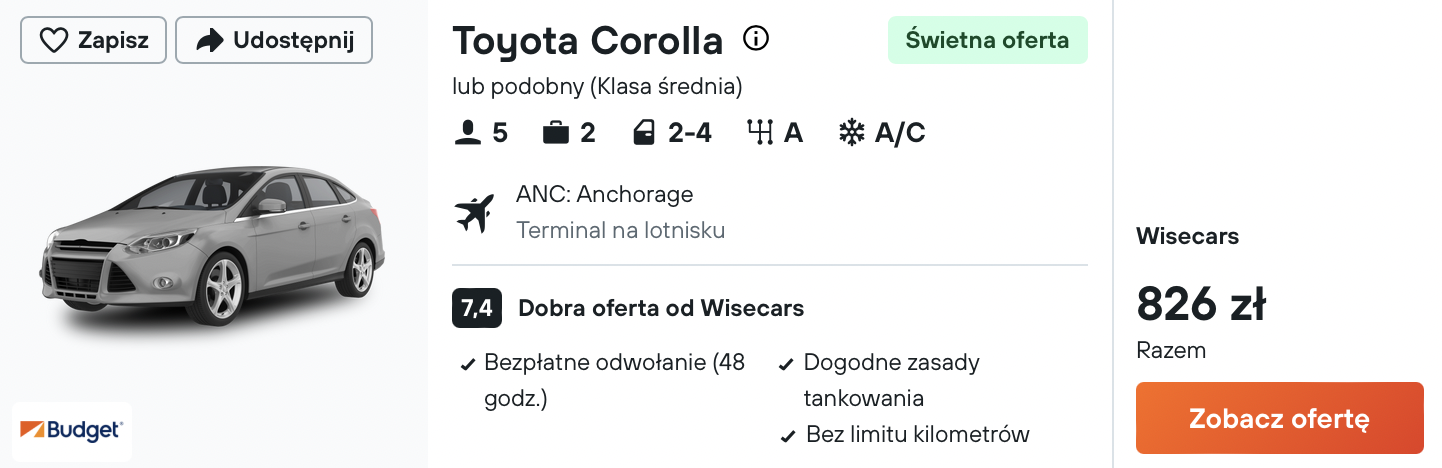
Task: Click the airplane pickup location icon
Action: pos(475,212)
